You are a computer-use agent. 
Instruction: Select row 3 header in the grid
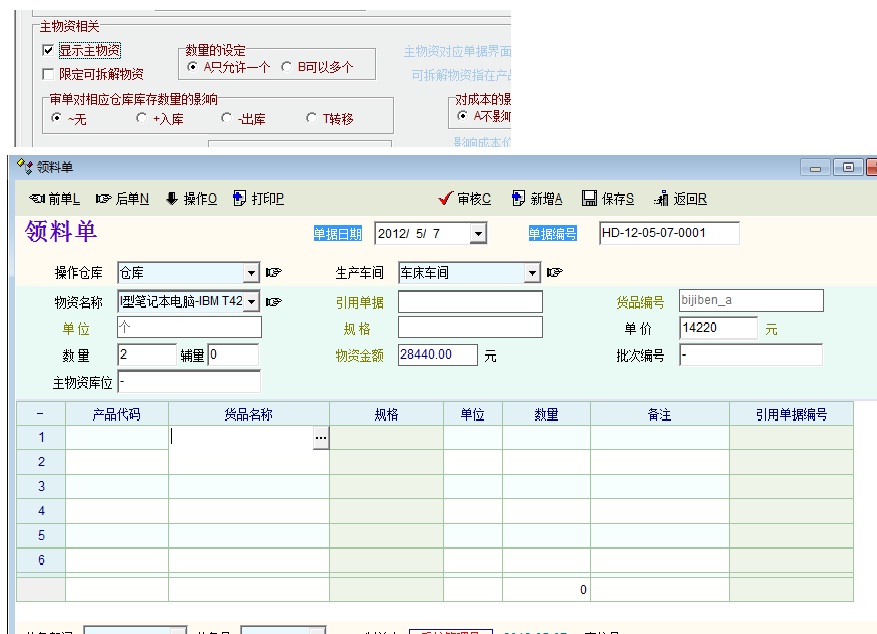click(x=41, y=487)
